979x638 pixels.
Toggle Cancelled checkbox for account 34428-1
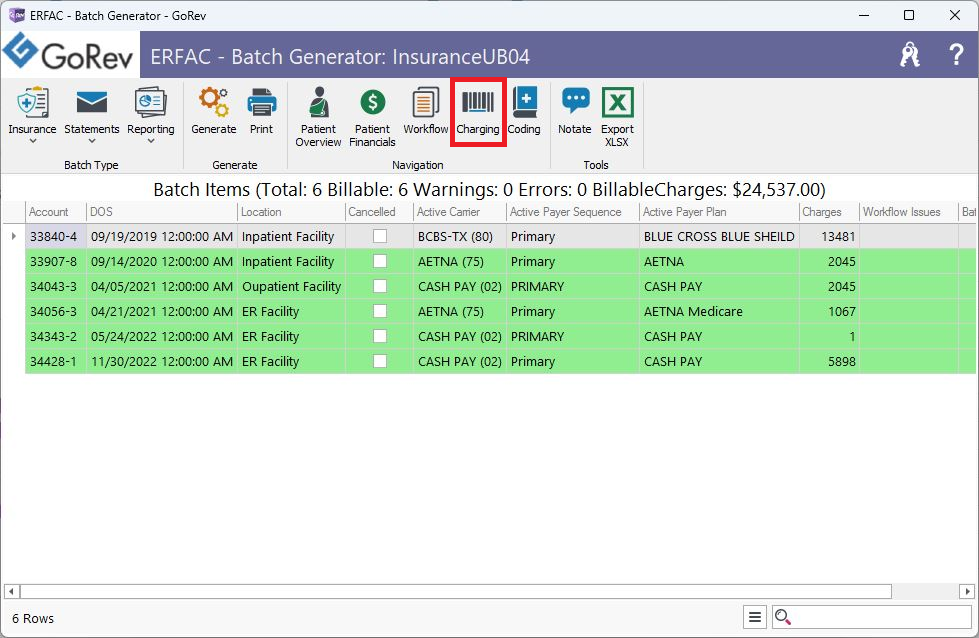click(x=380, y=361)
